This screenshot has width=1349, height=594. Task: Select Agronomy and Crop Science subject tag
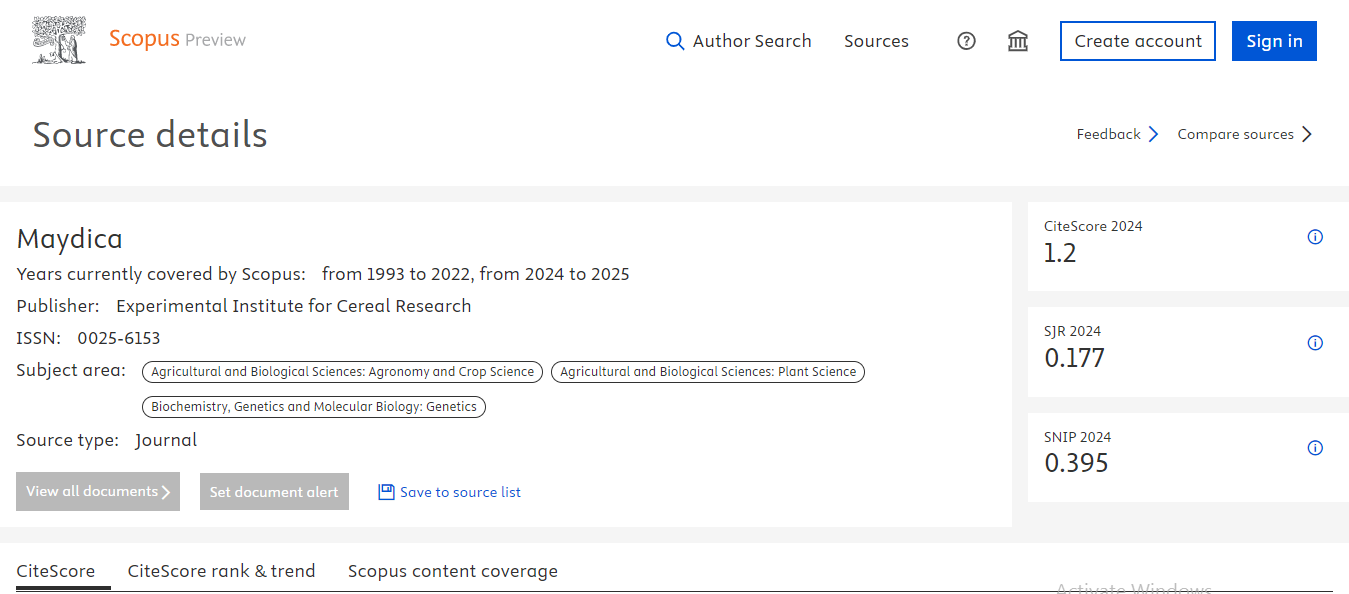pos(343,372)
